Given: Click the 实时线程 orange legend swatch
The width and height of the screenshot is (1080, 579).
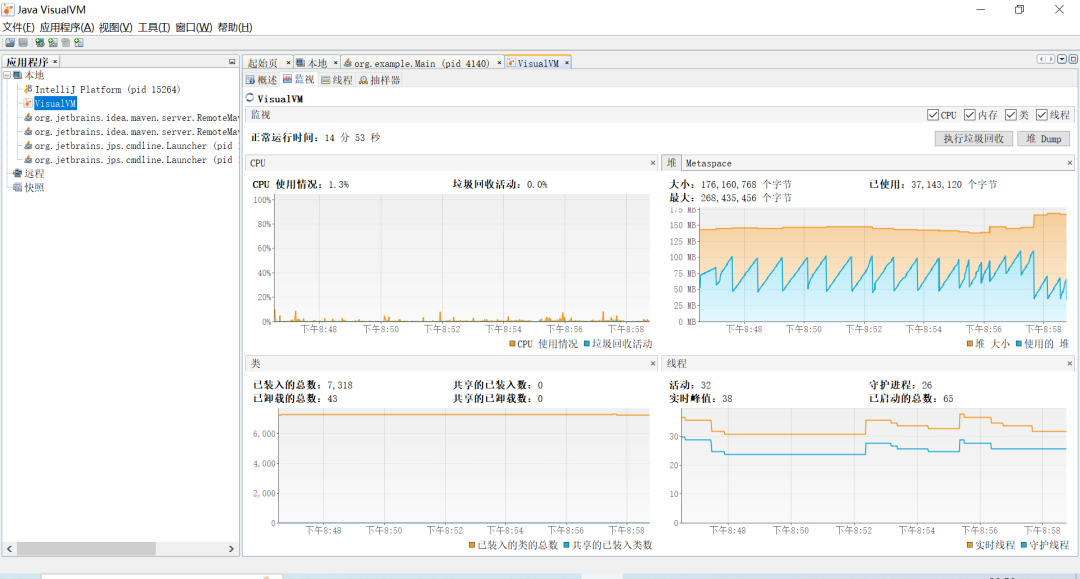Looking at the screenshot, I should [970, 545].
